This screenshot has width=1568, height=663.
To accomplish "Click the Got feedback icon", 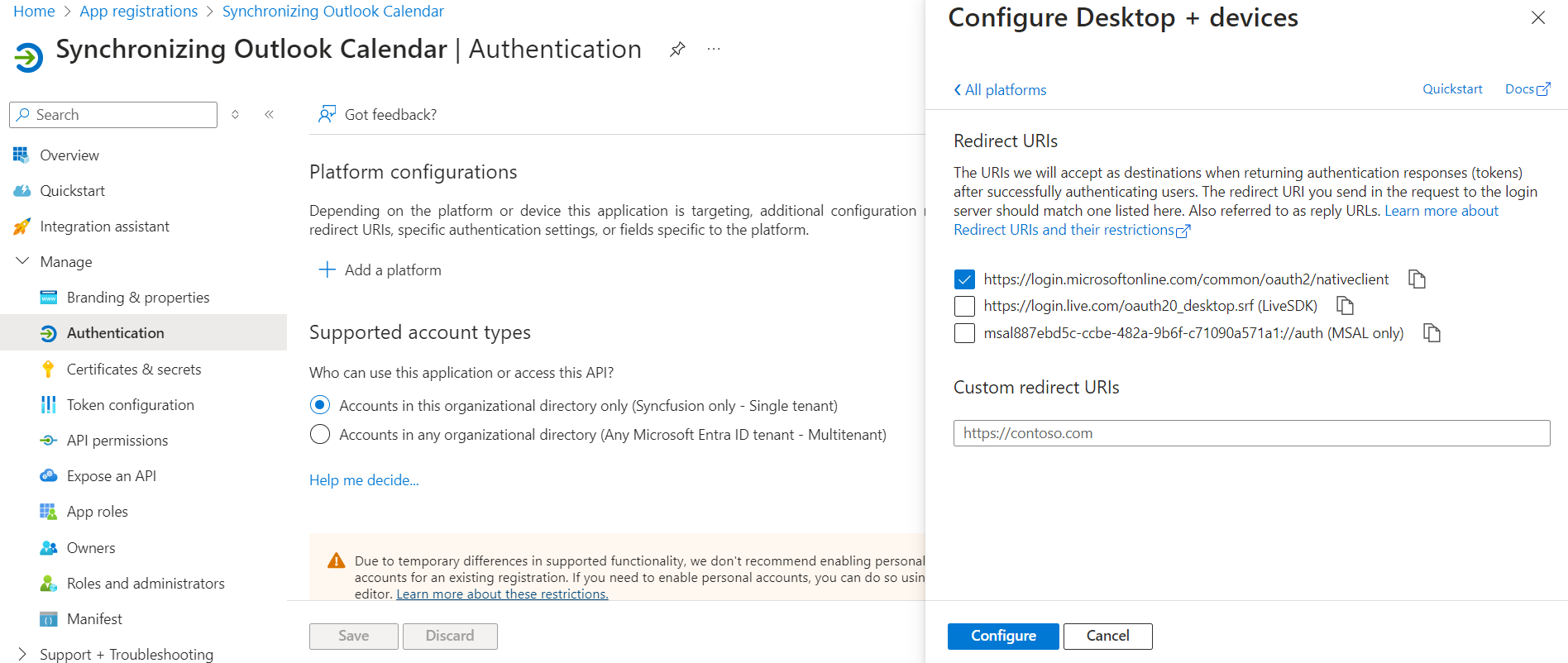I will [327, 115].
